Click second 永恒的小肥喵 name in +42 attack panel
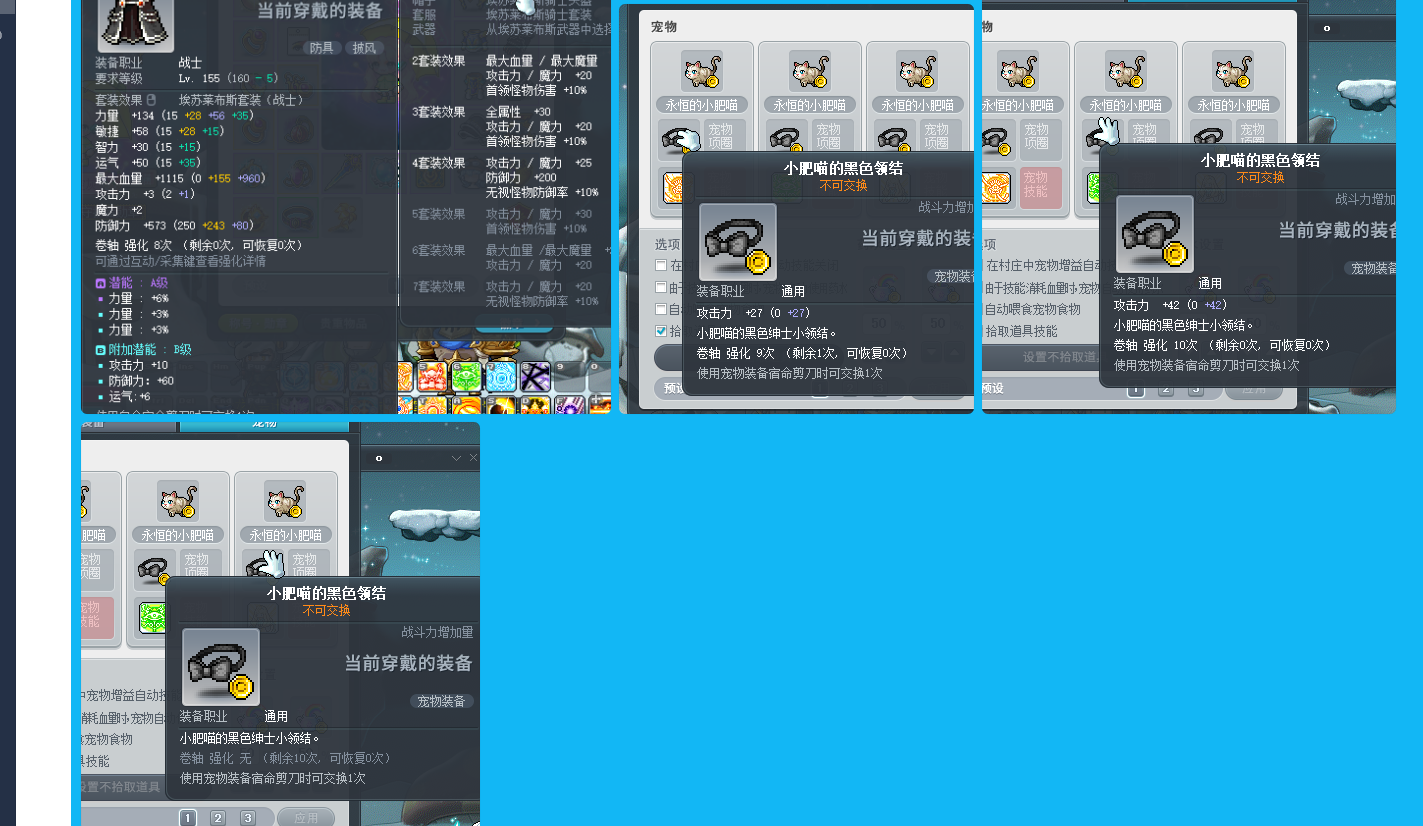1423x826 pixels. (1126, 105)
